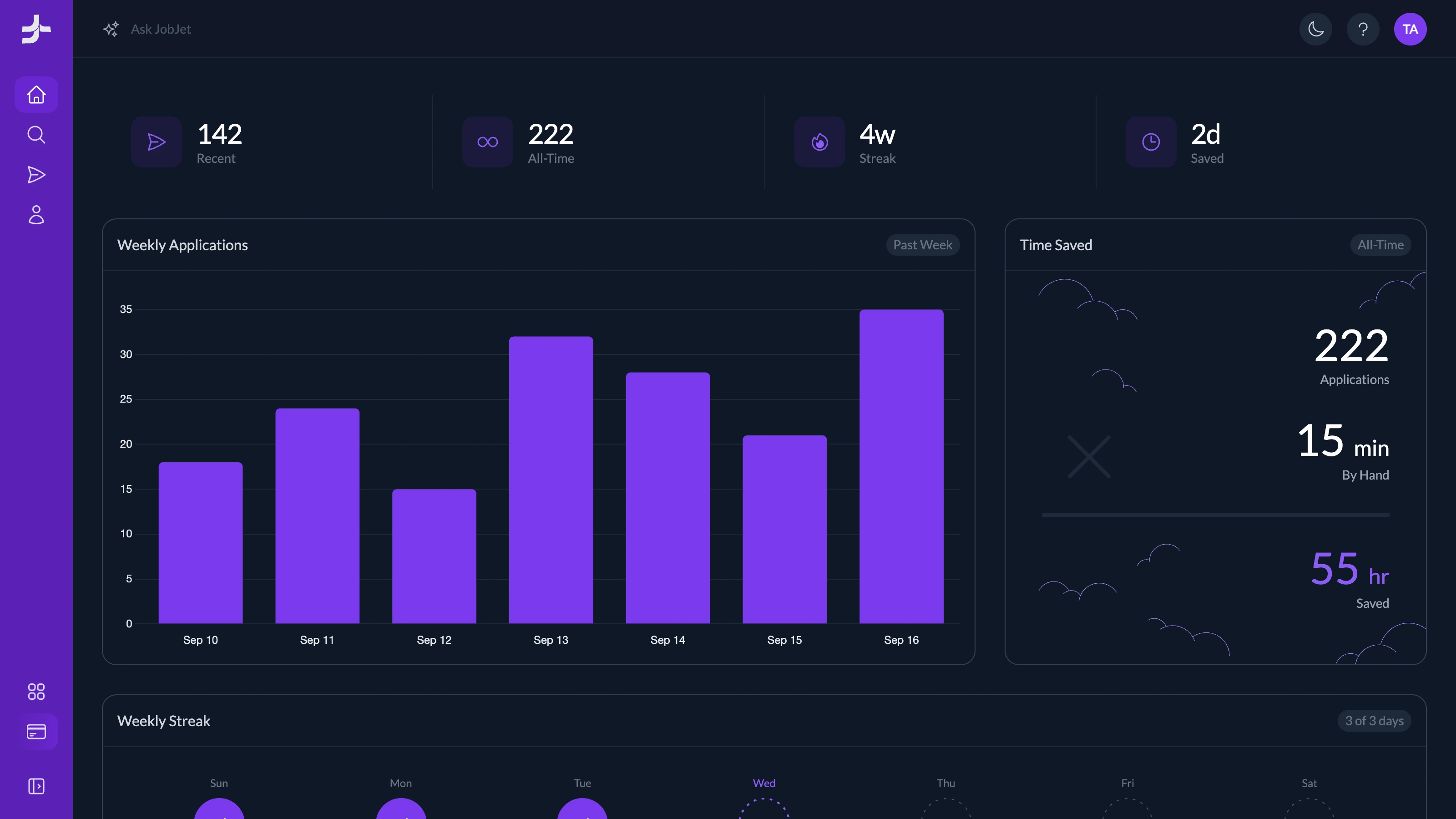Image resolution: width=1456 pixels, height=819 pixels.
Task: Click the Time Saved heading
Action: 1056,245
